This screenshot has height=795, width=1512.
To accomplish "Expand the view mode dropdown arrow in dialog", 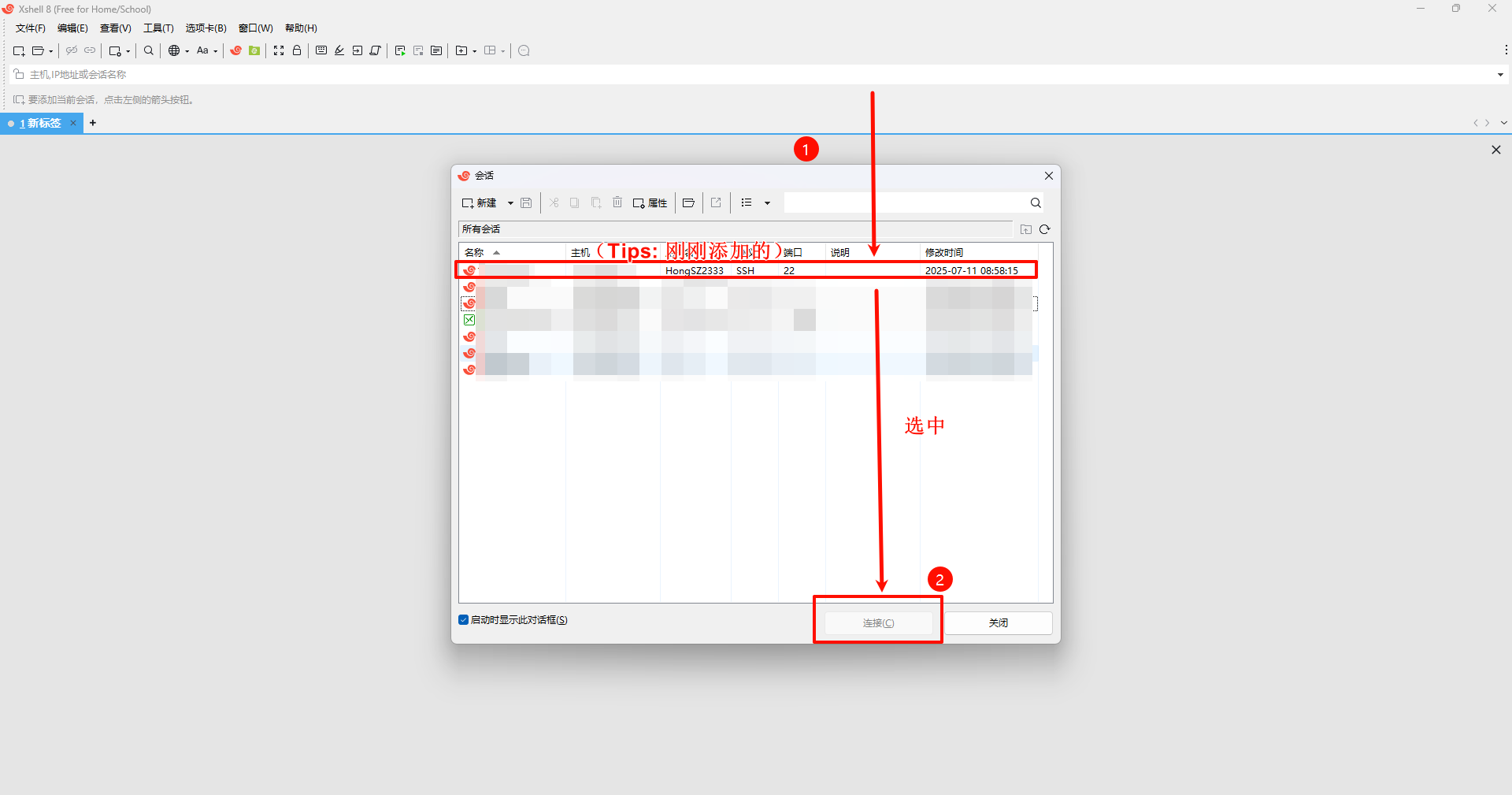I will coord(767,203).
